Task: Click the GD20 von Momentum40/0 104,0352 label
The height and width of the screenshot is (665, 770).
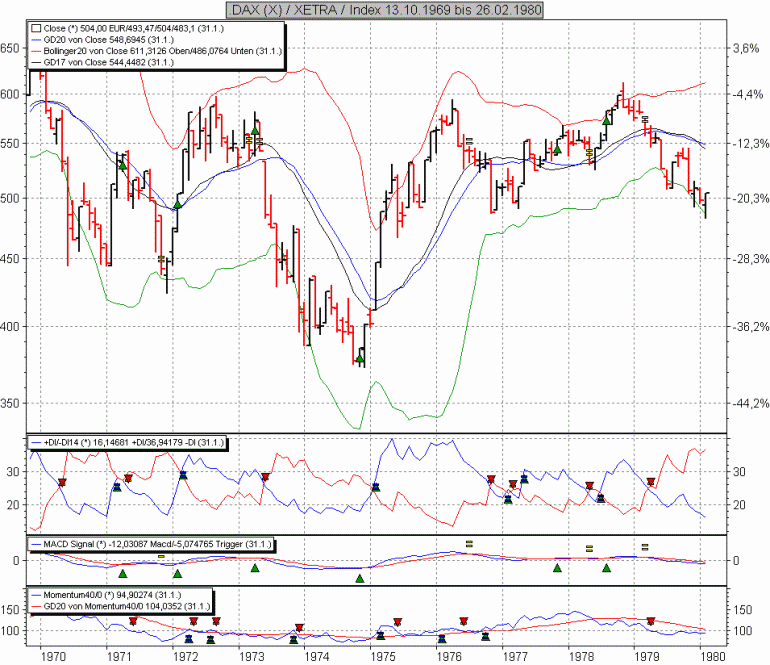Action: click(127, 606)
